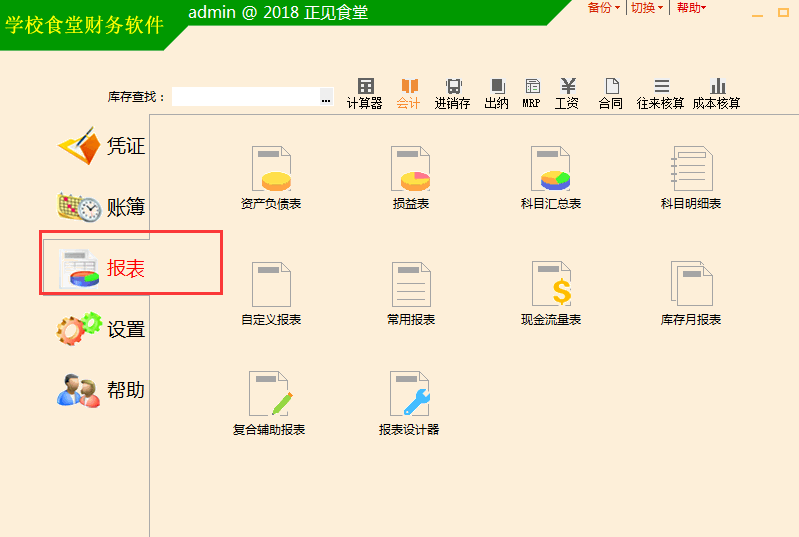Viewport: 799px width, 537px height.
Task: Switch to the 出纳 module
Action: [x=496, y=94]
